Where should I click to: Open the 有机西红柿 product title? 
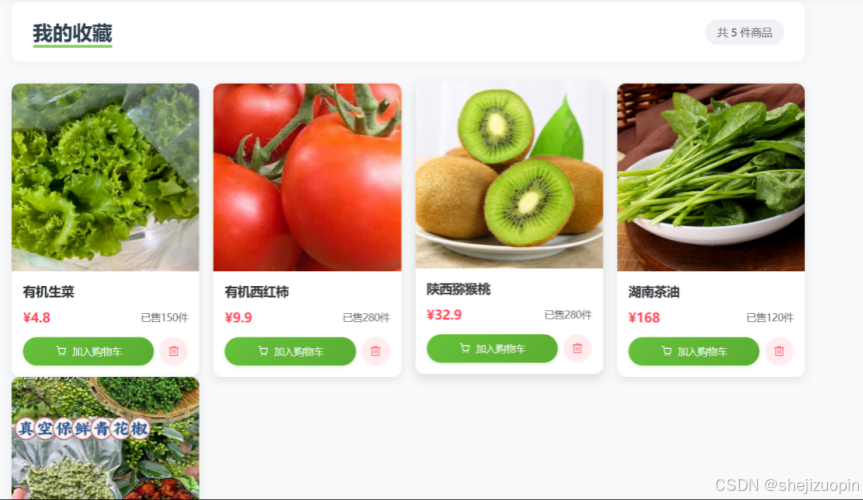256,292
